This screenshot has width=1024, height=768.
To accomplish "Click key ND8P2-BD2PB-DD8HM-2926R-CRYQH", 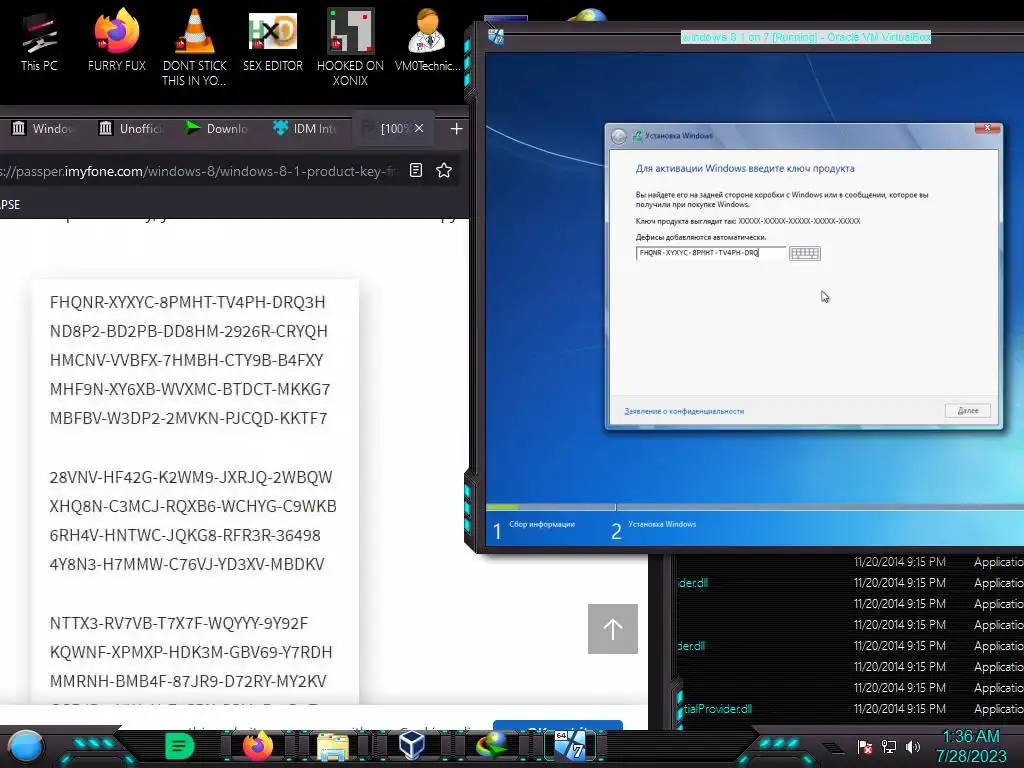I will pos(189,331).
